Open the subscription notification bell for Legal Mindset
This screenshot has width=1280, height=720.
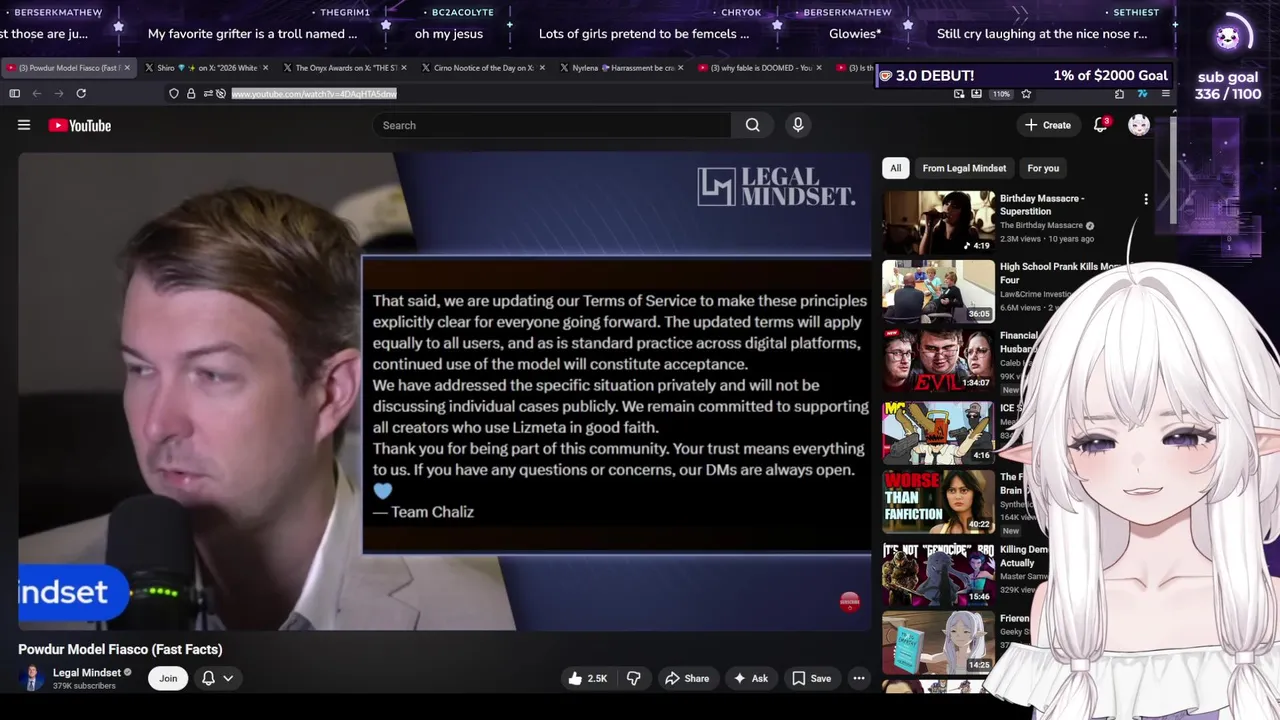[x=208, y=678]
